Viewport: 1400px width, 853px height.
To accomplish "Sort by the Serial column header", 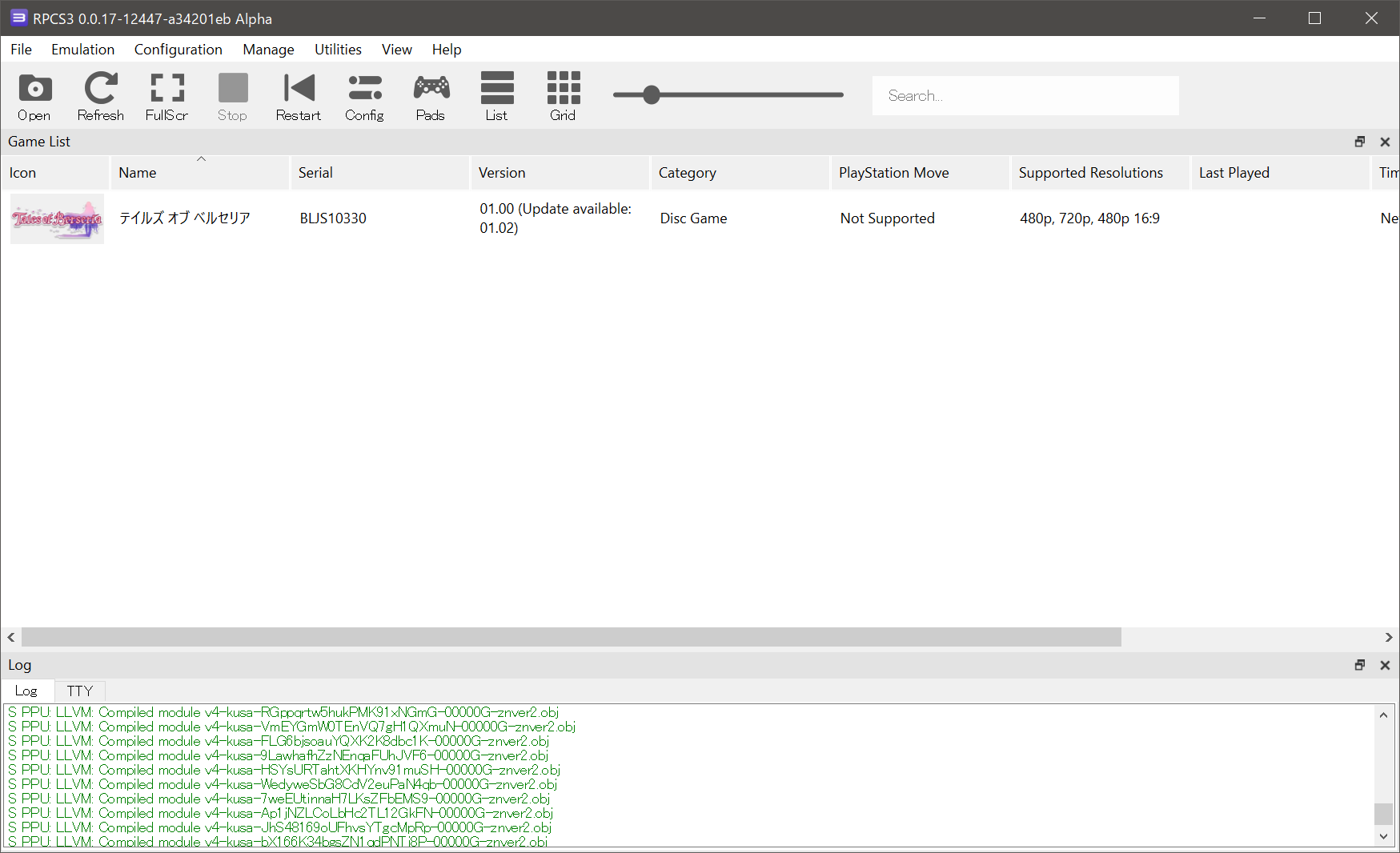I will click(x=380, y=173).
